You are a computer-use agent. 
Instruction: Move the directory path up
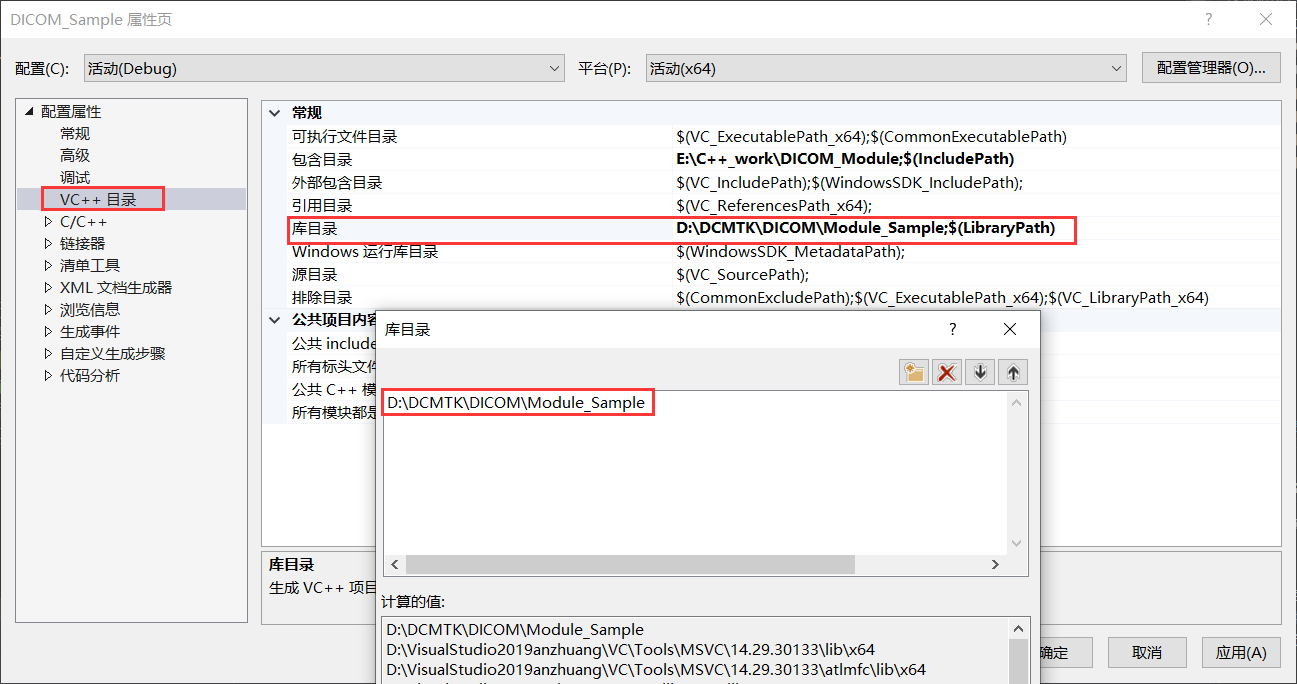(1012, 371)
